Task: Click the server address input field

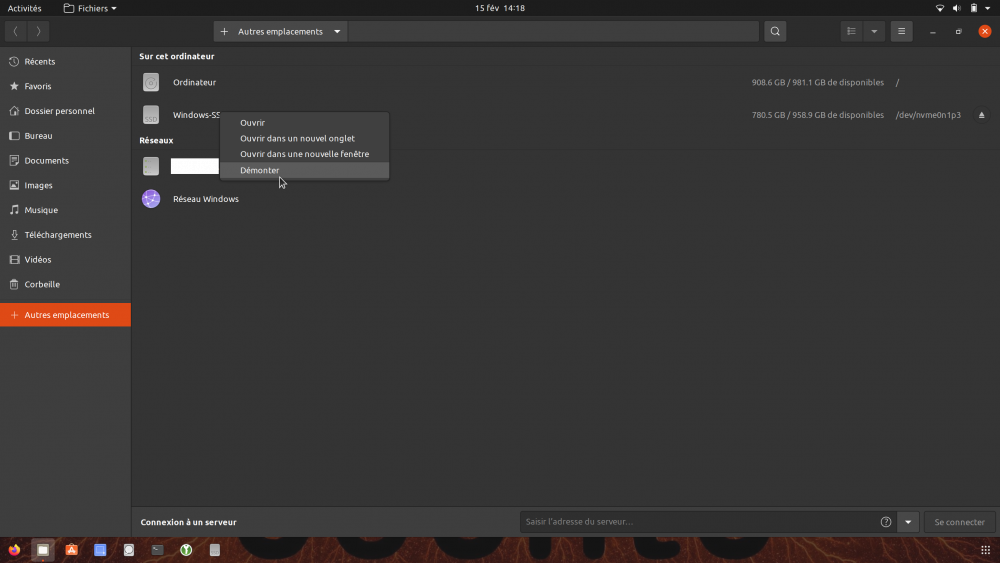Action: click(698, 522)
